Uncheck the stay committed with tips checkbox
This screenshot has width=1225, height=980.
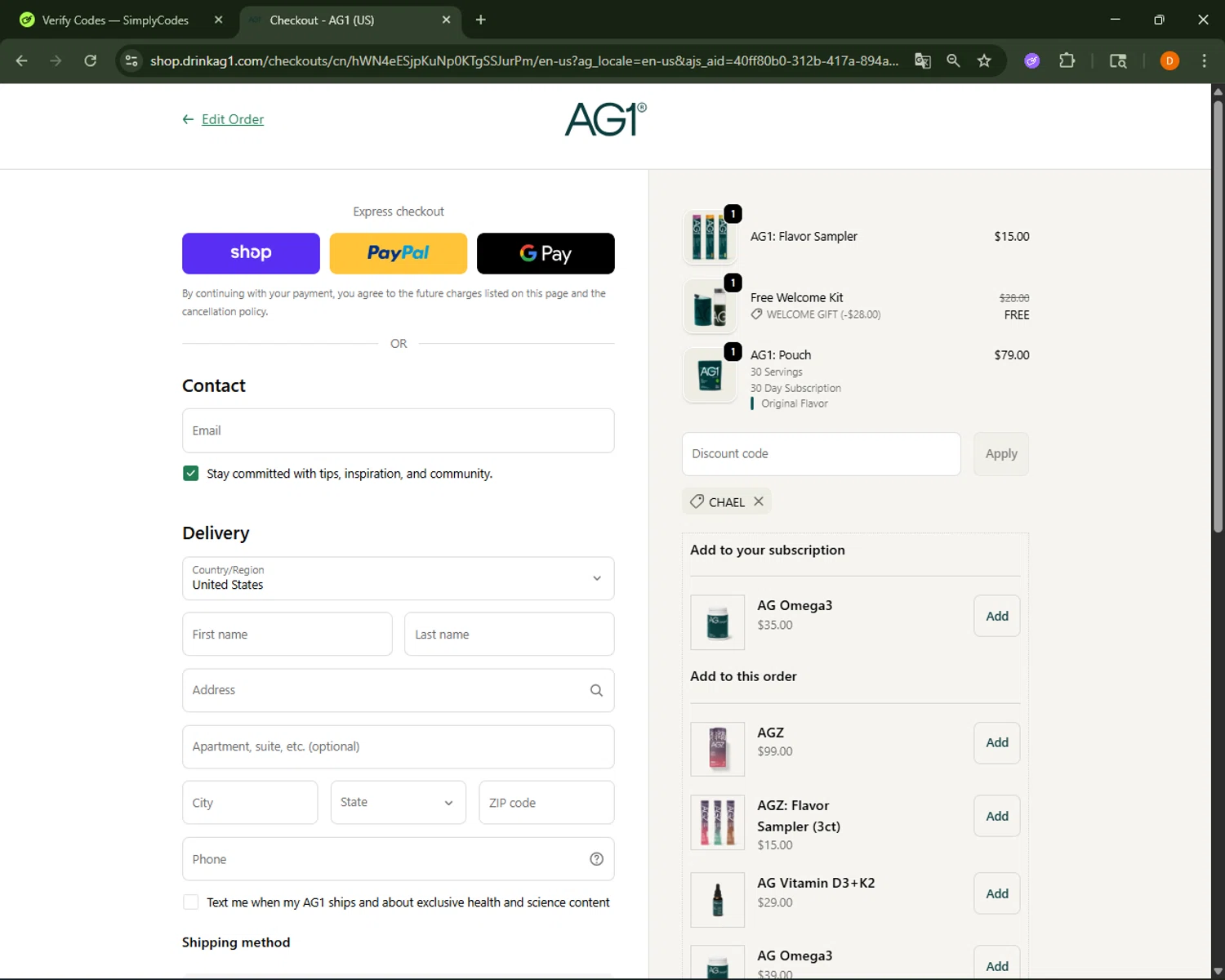tap(191, 474)
